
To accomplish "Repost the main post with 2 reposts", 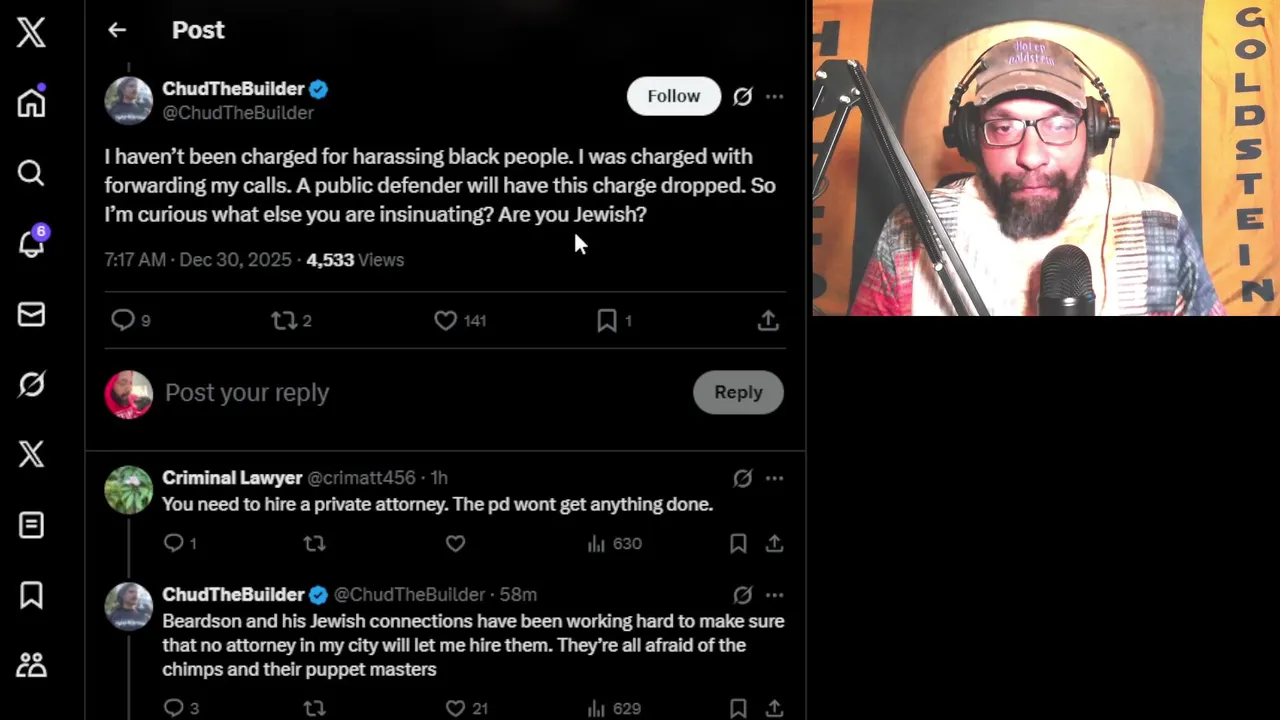I will (x=284, y=320).
